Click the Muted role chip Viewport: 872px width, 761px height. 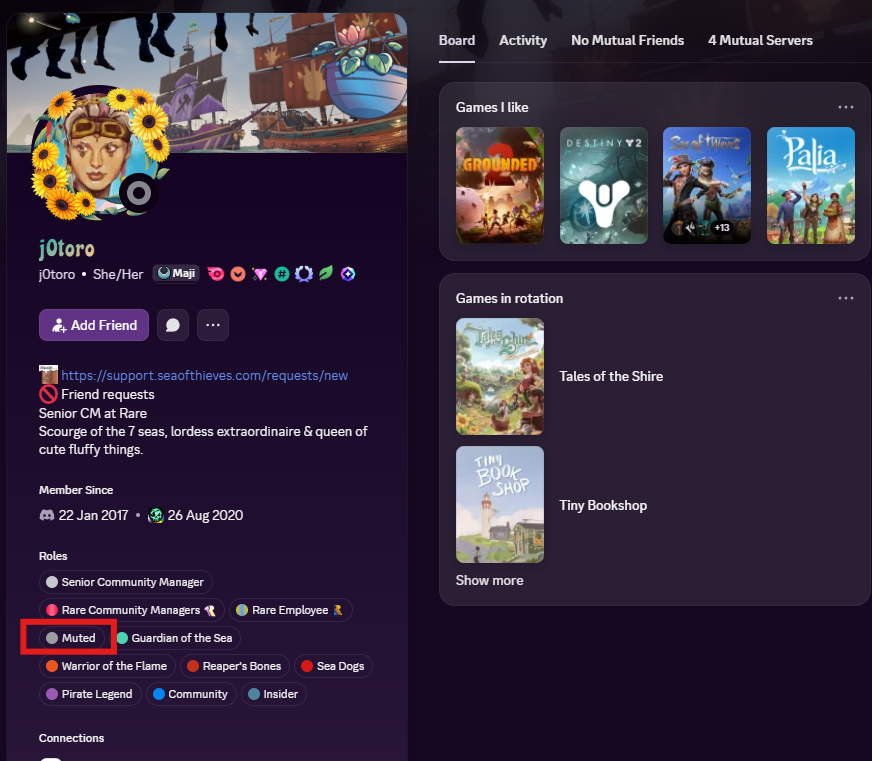[x=72, y=638]
